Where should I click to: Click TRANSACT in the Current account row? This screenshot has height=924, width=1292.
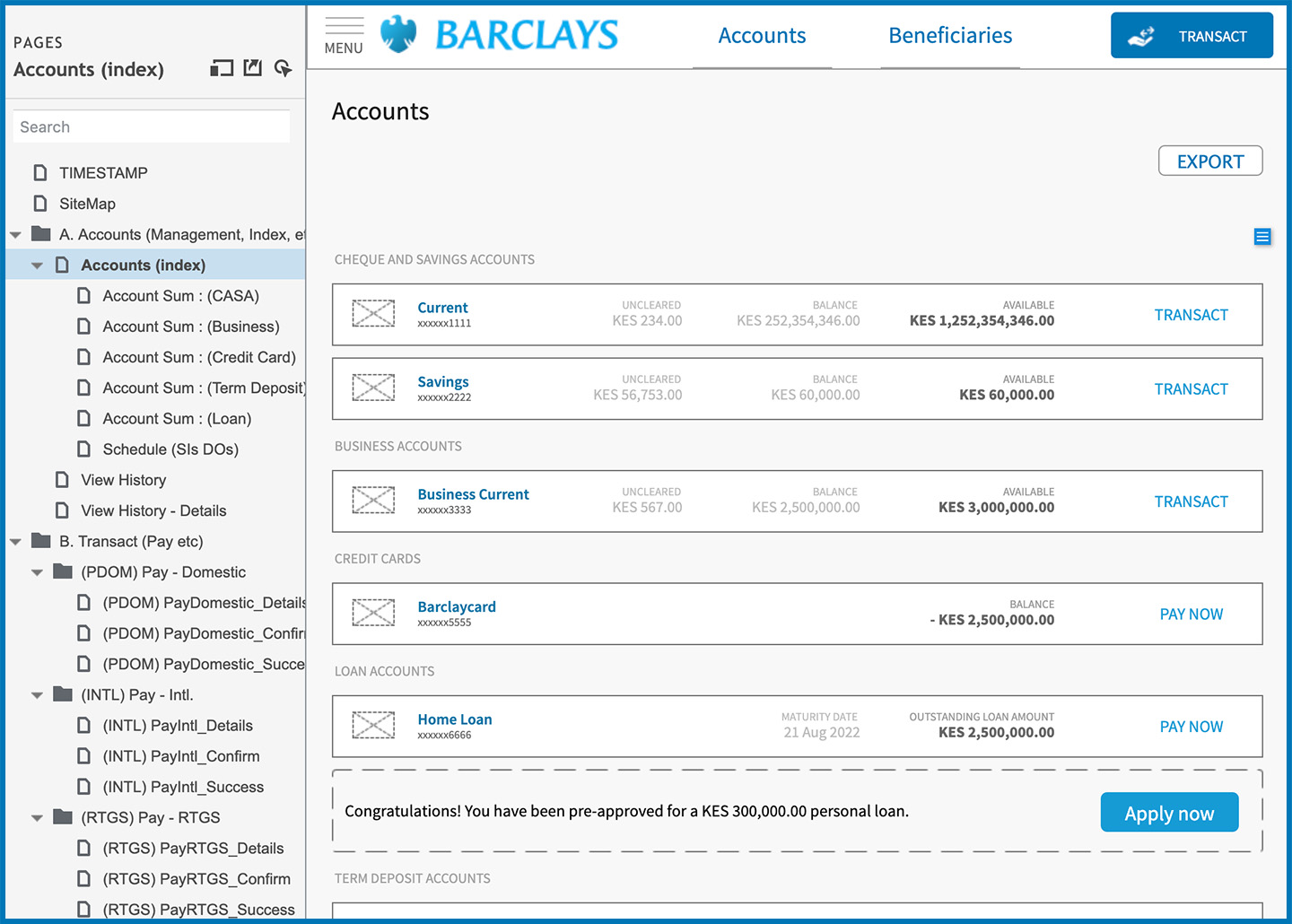[x=1191, y=315]
